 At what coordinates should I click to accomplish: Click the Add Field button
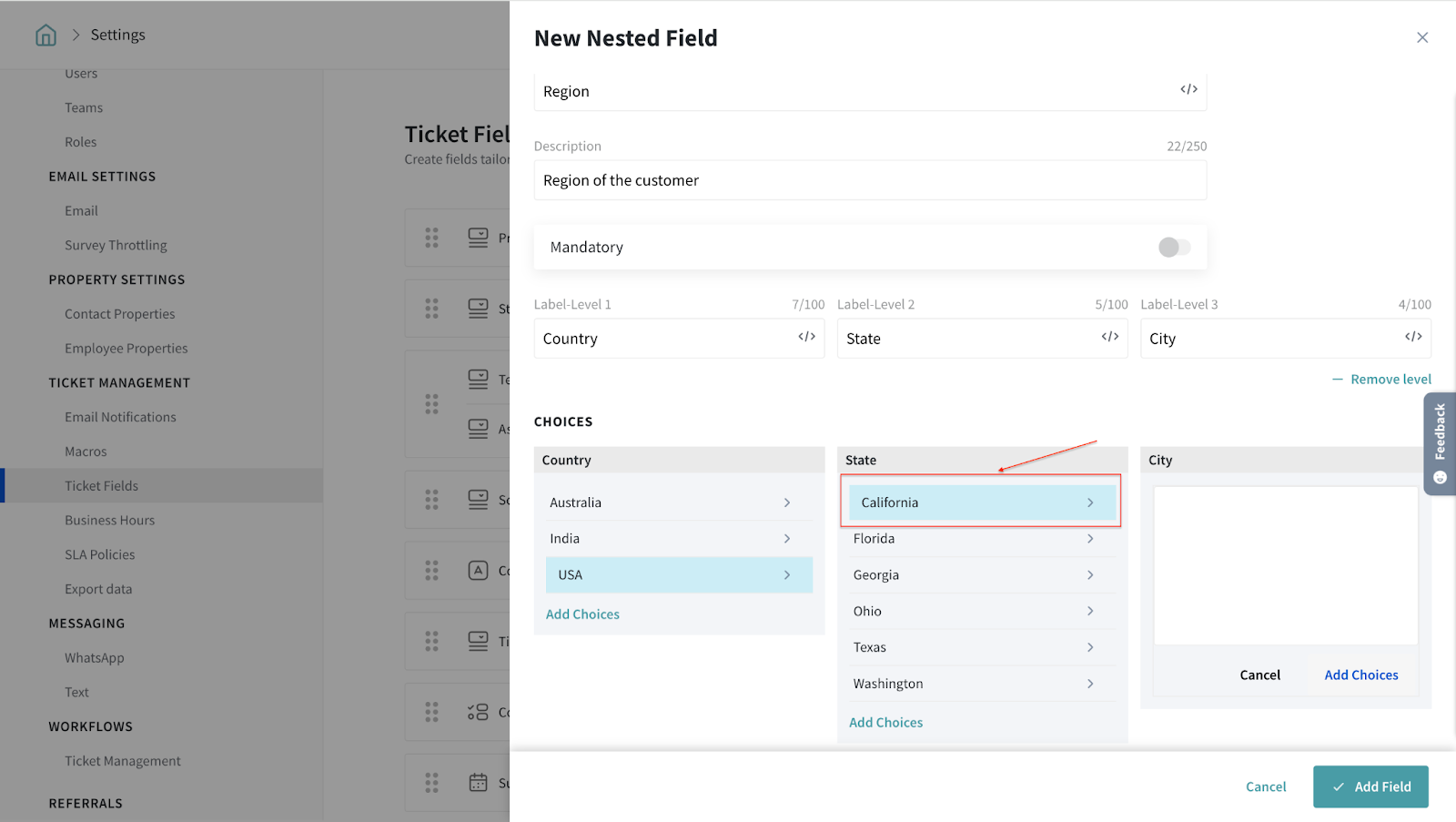(1370, 786)
